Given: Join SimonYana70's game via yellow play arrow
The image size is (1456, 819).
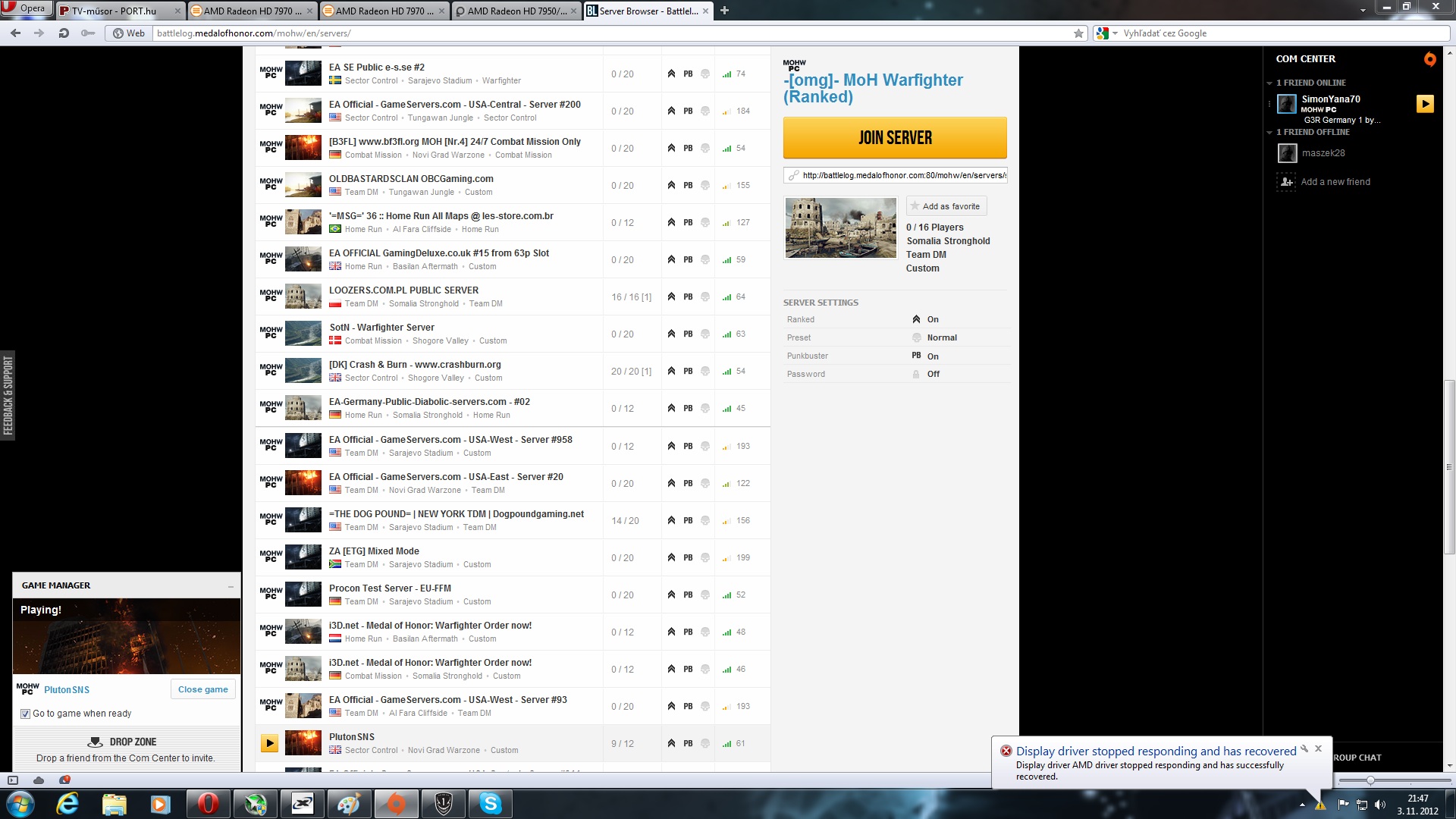Looking at the screenshot, I should click(x=1425, y=104).
